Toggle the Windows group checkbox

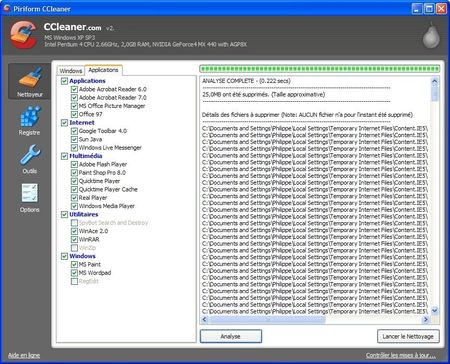click(x=64, y=256)
